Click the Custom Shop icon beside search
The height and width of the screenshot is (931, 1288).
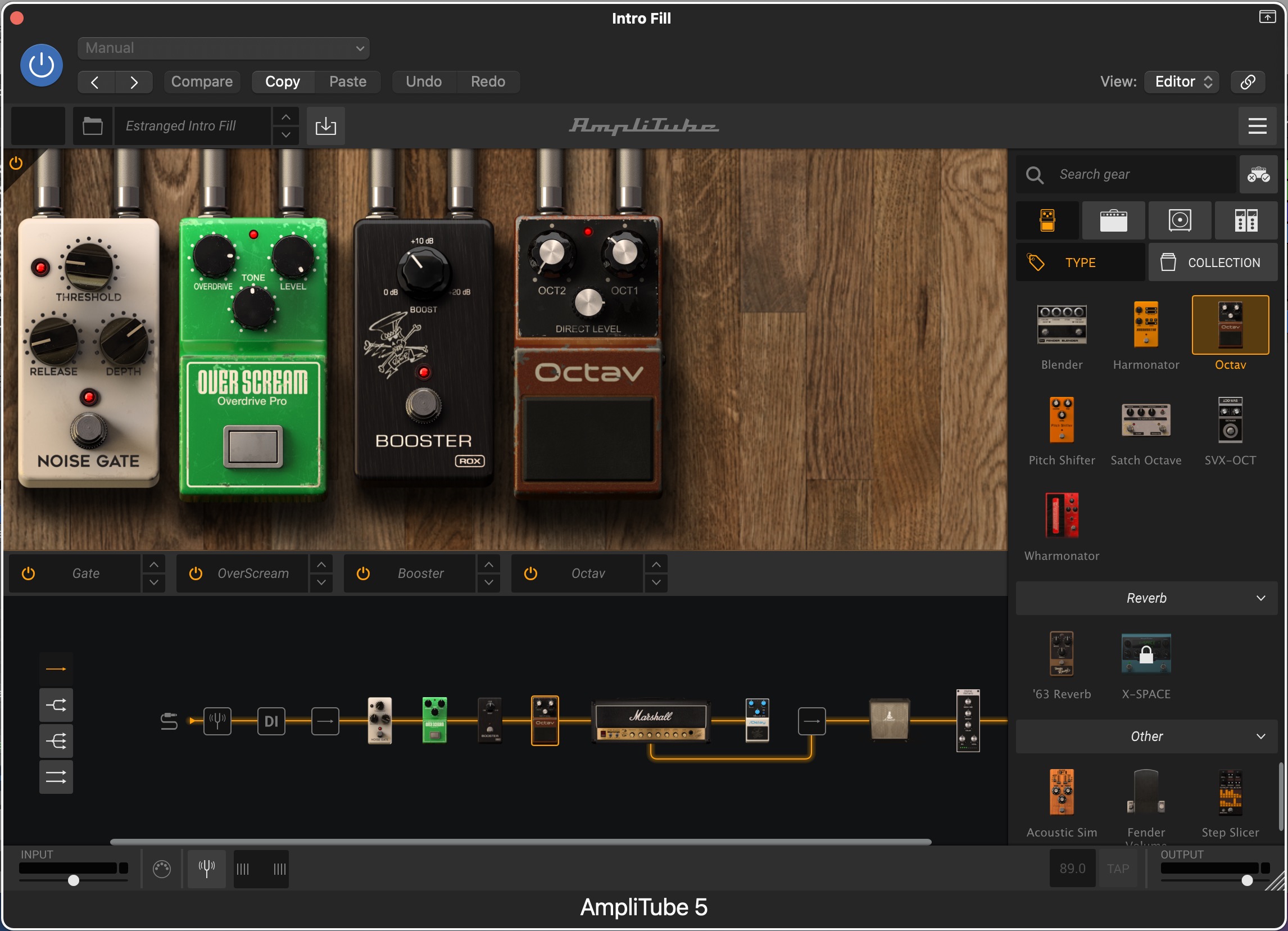(1258, 174)
